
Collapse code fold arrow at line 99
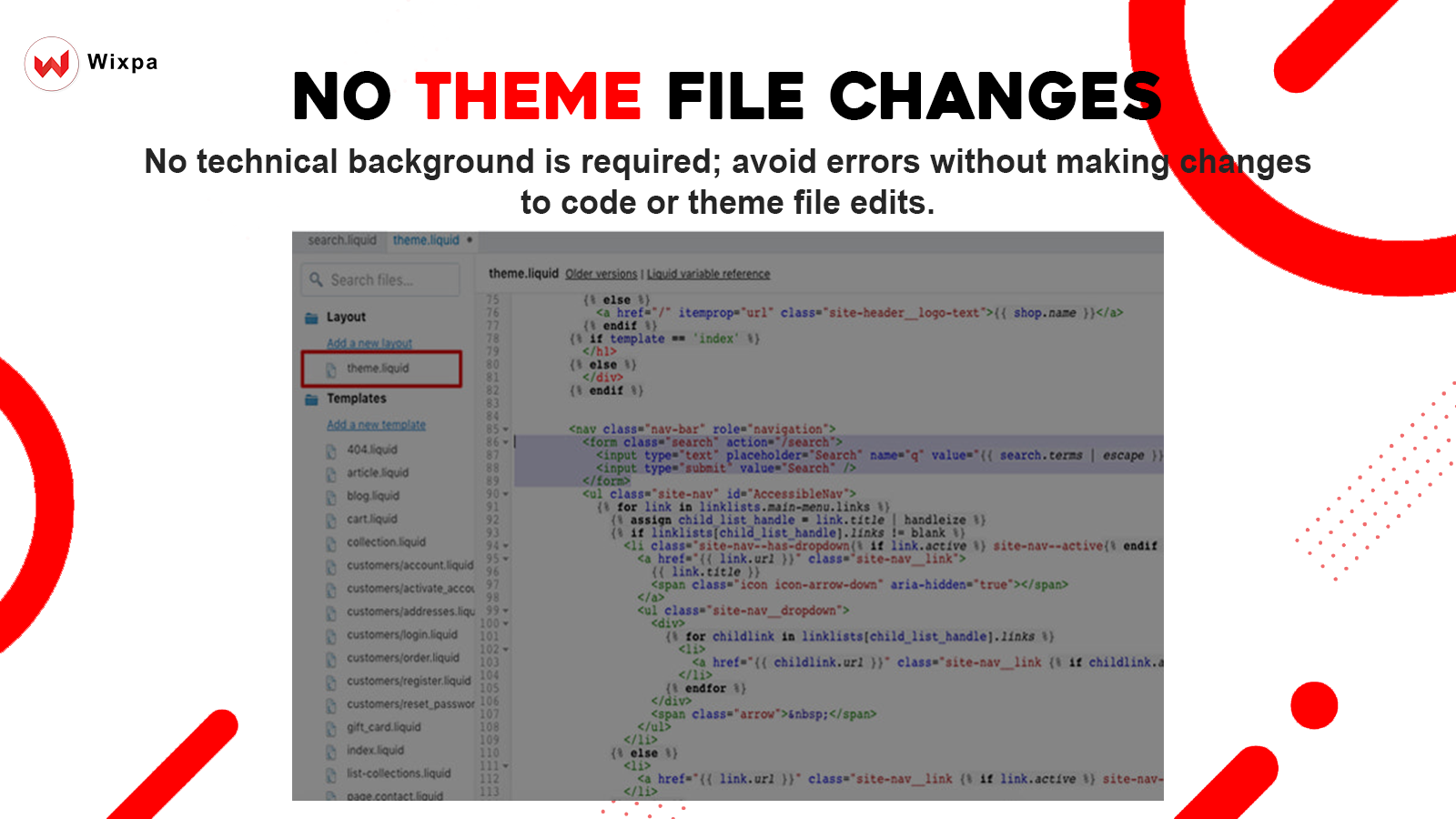[x=506, y=611]
